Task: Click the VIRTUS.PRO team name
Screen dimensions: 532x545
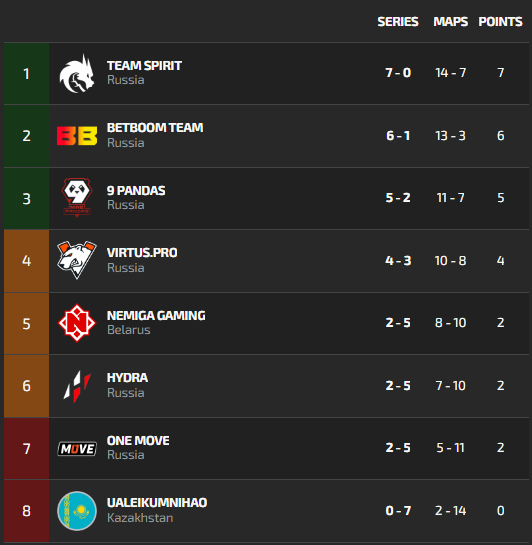Action: [x=142, y=253]
